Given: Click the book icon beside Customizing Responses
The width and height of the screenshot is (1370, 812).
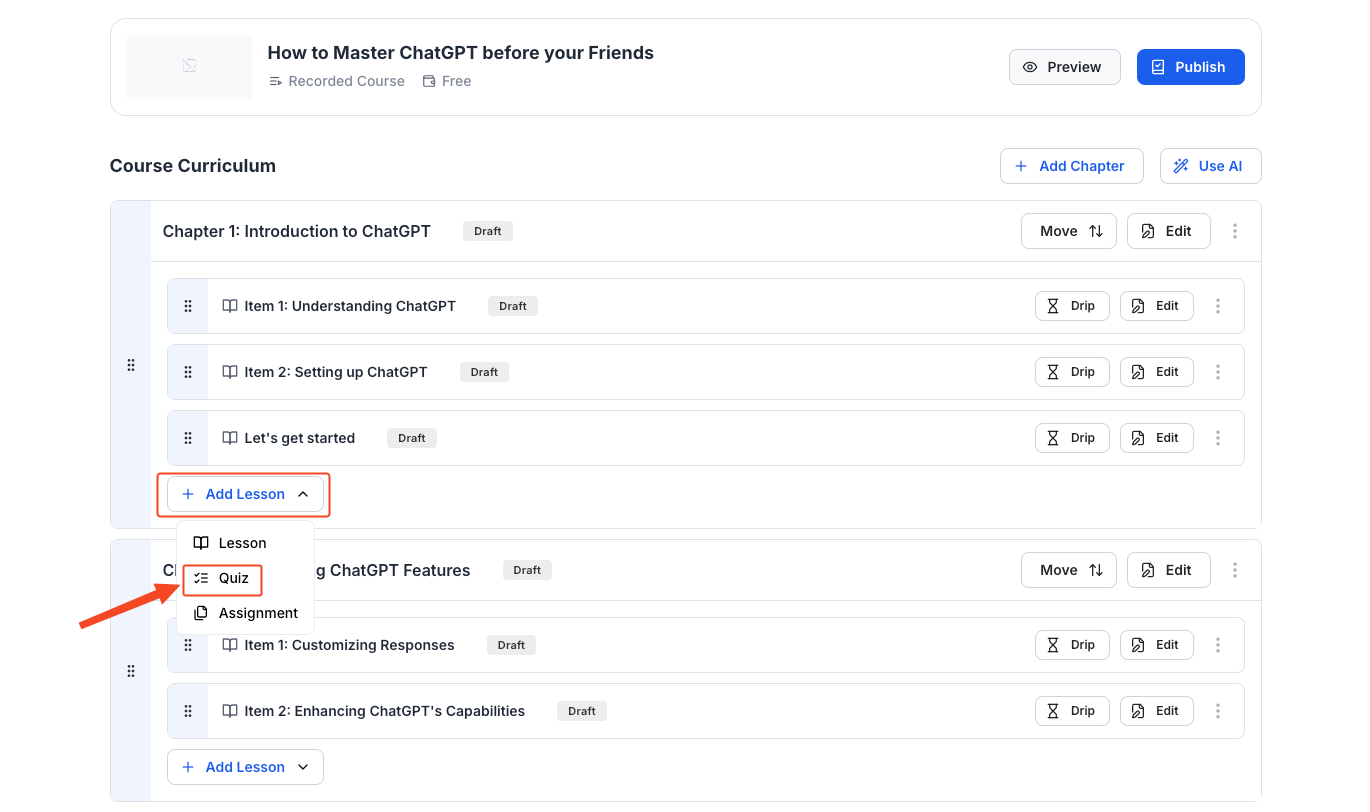Looking at the screenshot, I should coord(230,645).
